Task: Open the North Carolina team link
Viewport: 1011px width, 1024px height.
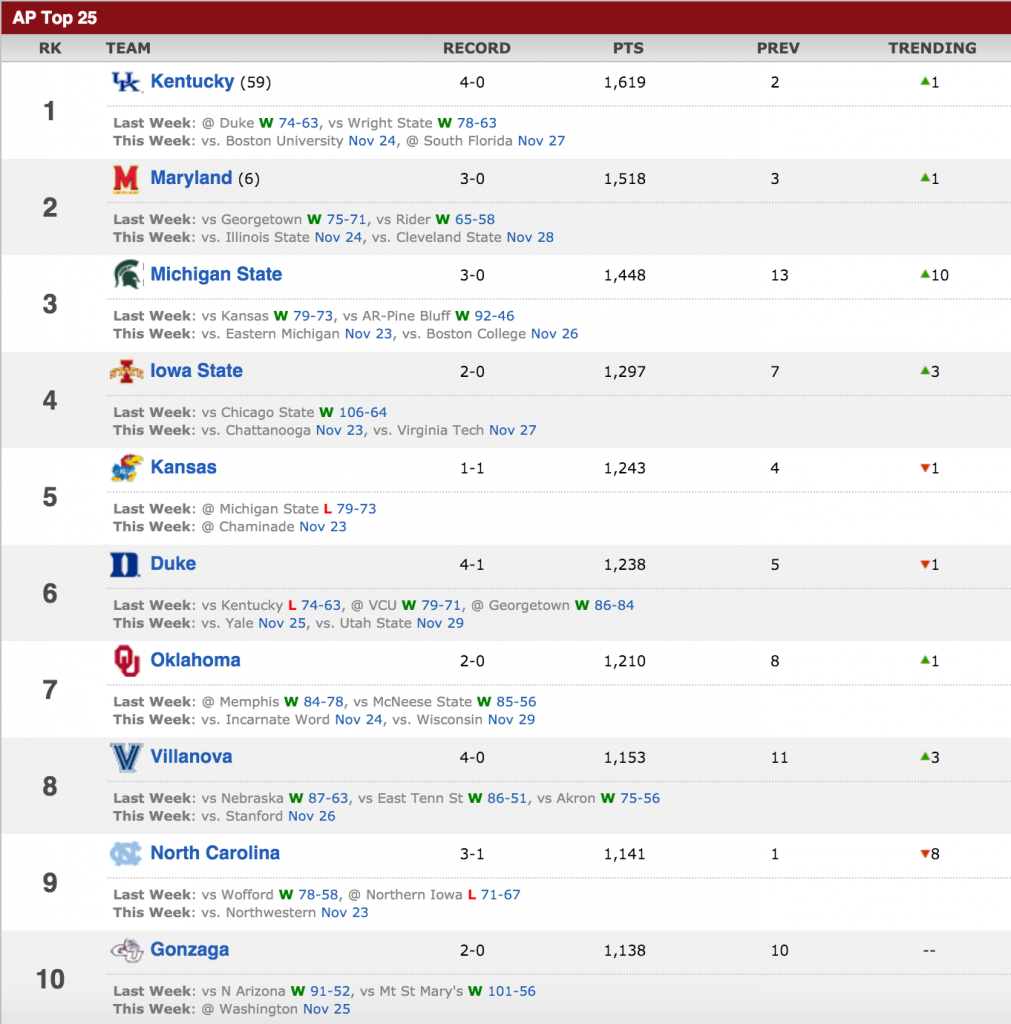Action: pos(215,854)
